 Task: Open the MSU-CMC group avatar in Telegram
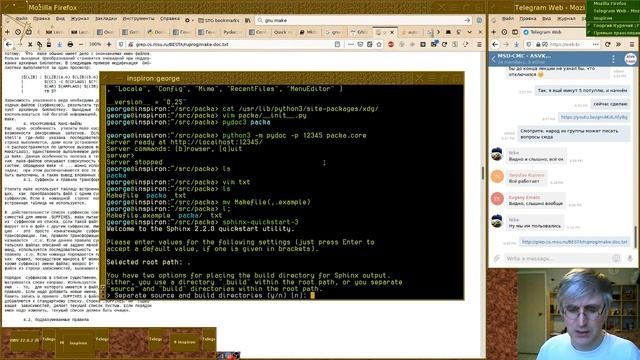point(630,59)
